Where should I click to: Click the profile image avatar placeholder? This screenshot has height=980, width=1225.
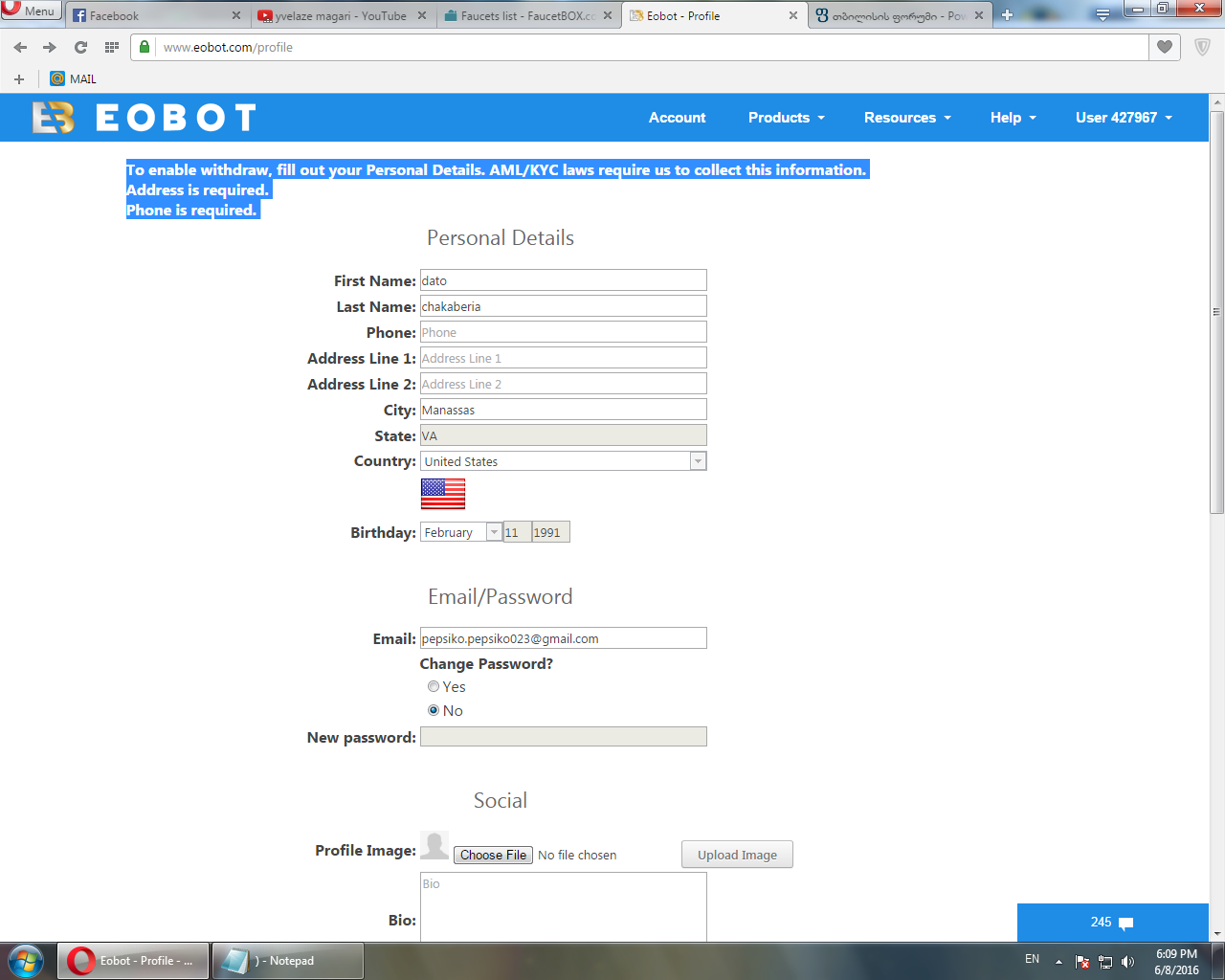click(x=434, y=845)
